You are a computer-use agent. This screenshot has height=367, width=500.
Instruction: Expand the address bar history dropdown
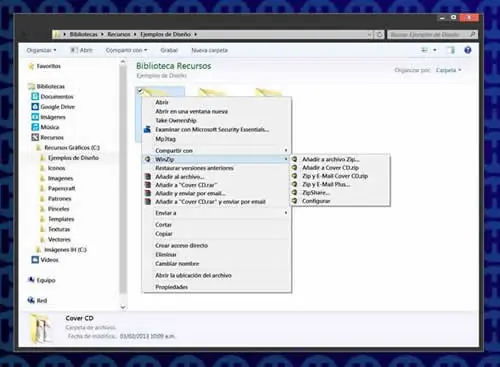click(x=369, y=34)
